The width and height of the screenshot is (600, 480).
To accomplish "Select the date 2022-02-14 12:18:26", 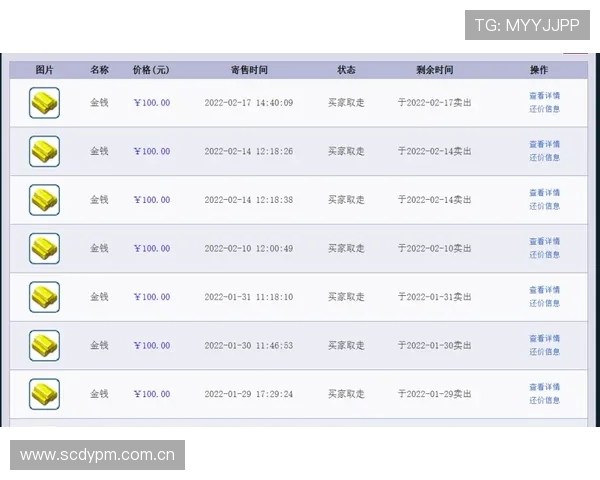I will click(249, 152).
